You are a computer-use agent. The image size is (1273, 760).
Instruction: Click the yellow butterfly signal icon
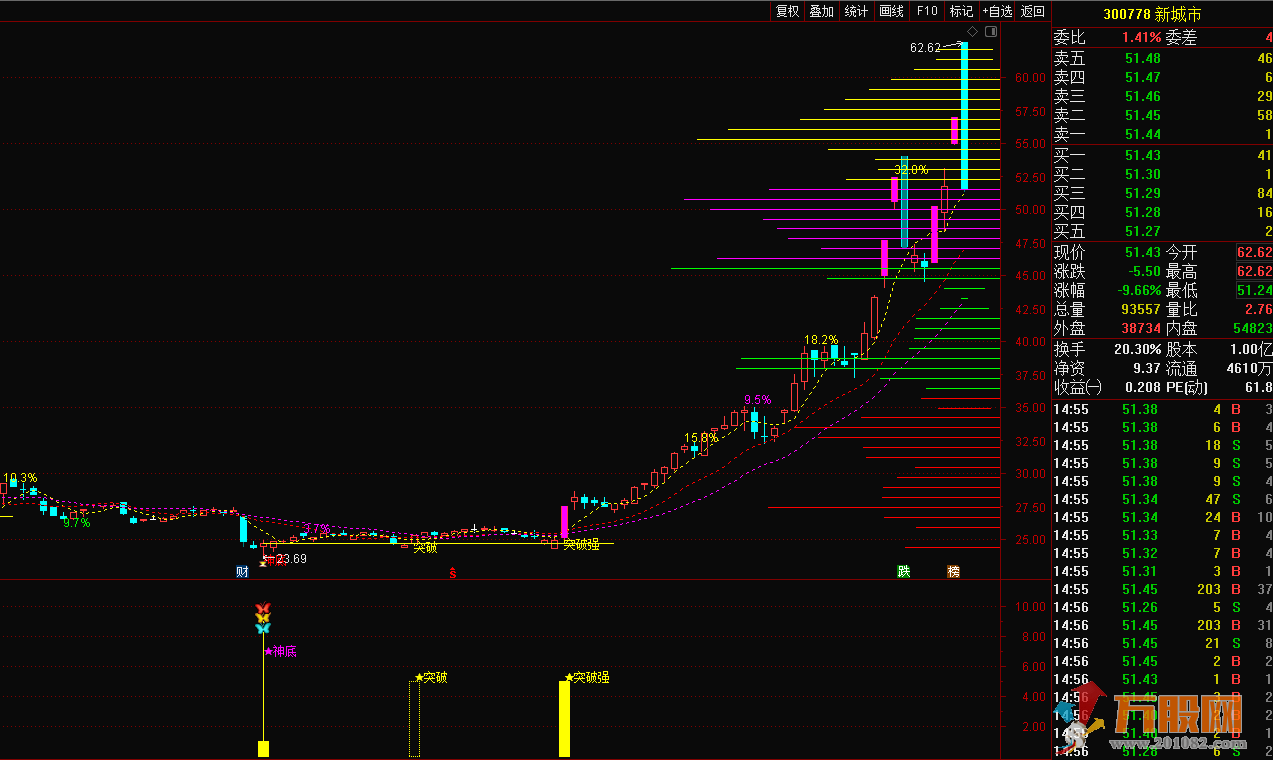coord(263,618)
